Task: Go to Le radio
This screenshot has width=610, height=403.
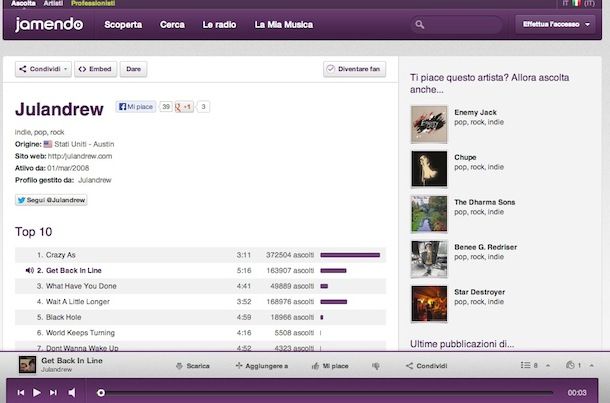Action: (219, 25)
